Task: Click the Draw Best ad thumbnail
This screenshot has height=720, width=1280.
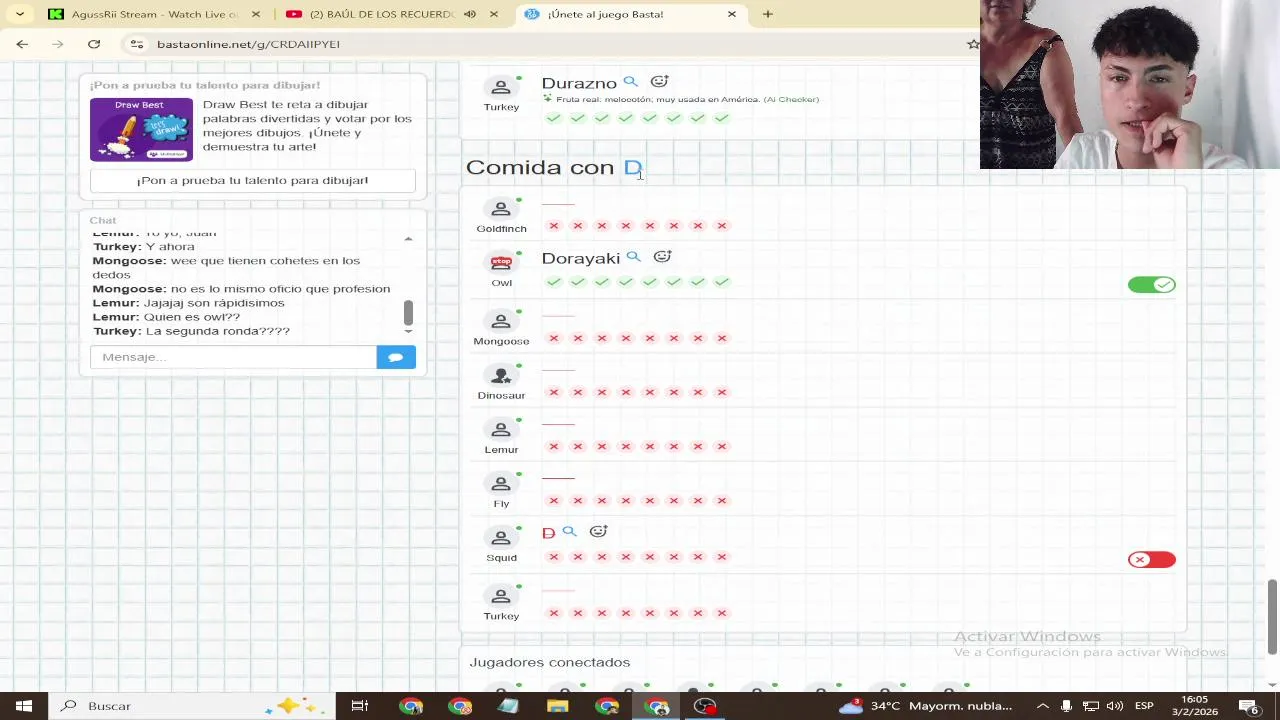Action: tap(141, 129)
